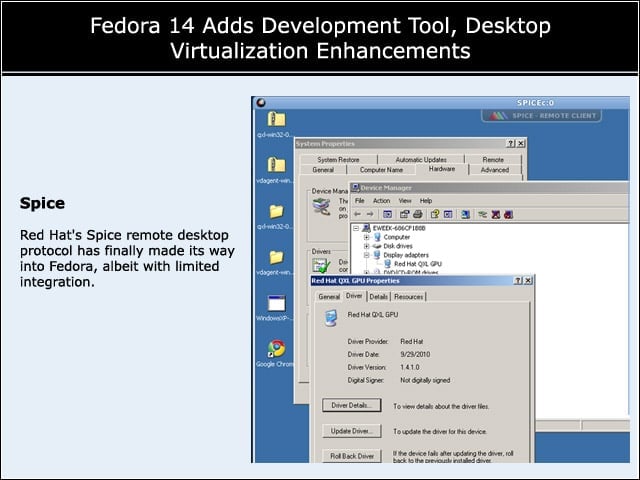Open Properties via Device Manager toolbar icon

(x=404, y=214)
